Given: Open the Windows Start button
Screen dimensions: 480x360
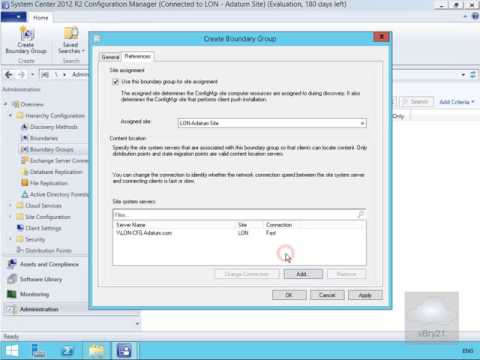Looking at the screenshot, I should (x=12, y=351).
